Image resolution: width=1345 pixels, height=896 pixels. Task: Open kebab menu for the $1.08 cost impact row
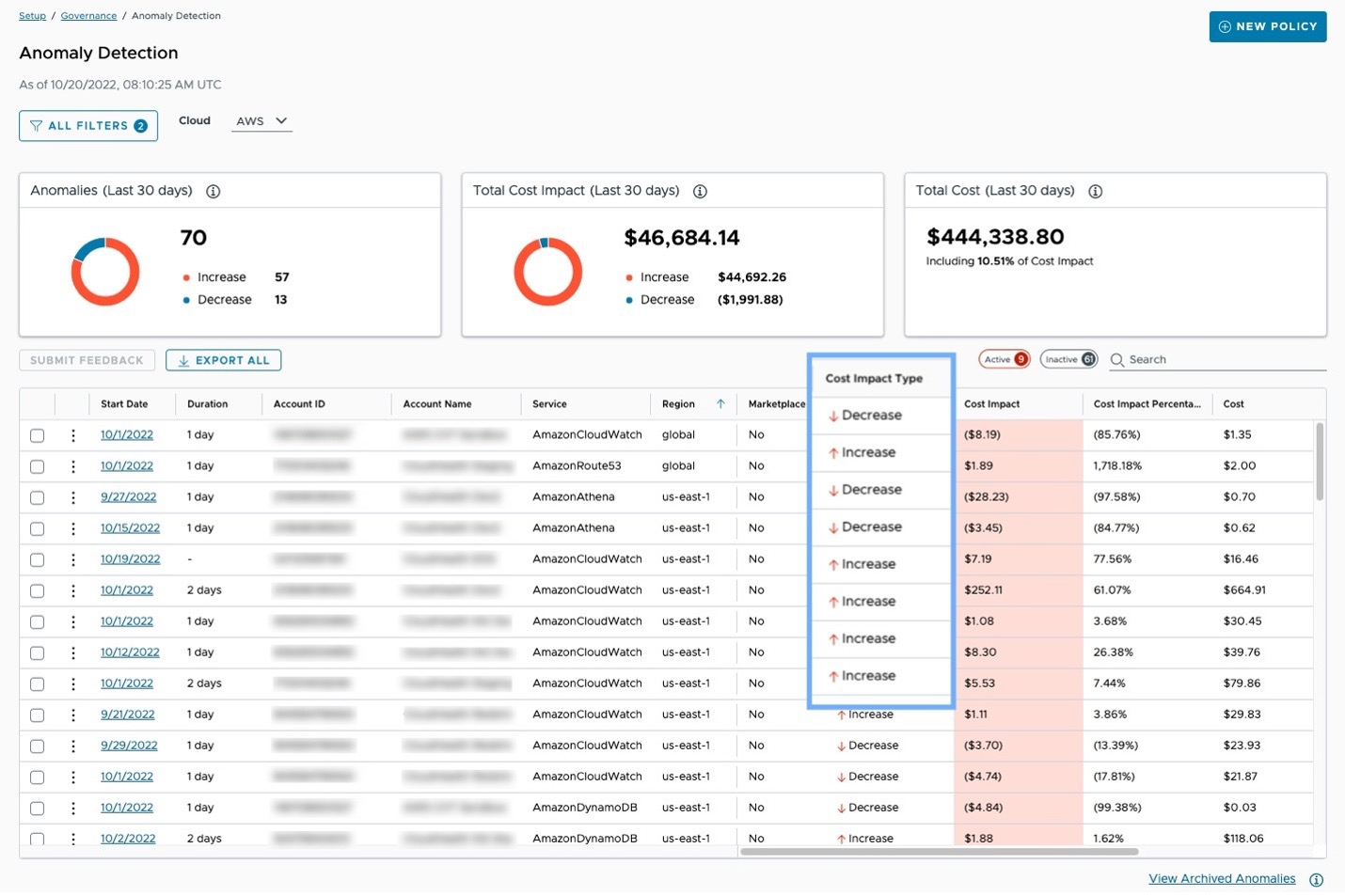pyautogui.click(x=73, y=621)
